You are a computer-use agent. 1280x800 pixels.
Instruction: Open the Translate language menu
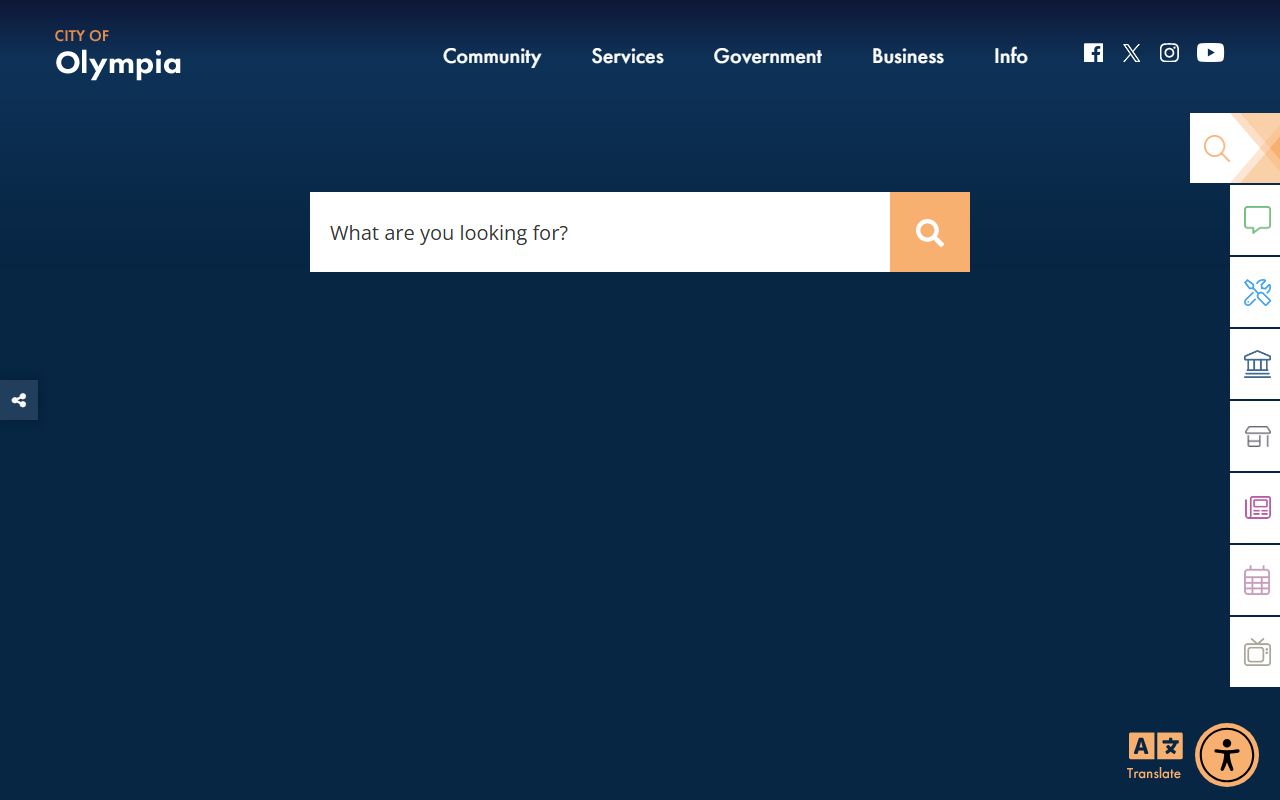tap(1154, 755)
